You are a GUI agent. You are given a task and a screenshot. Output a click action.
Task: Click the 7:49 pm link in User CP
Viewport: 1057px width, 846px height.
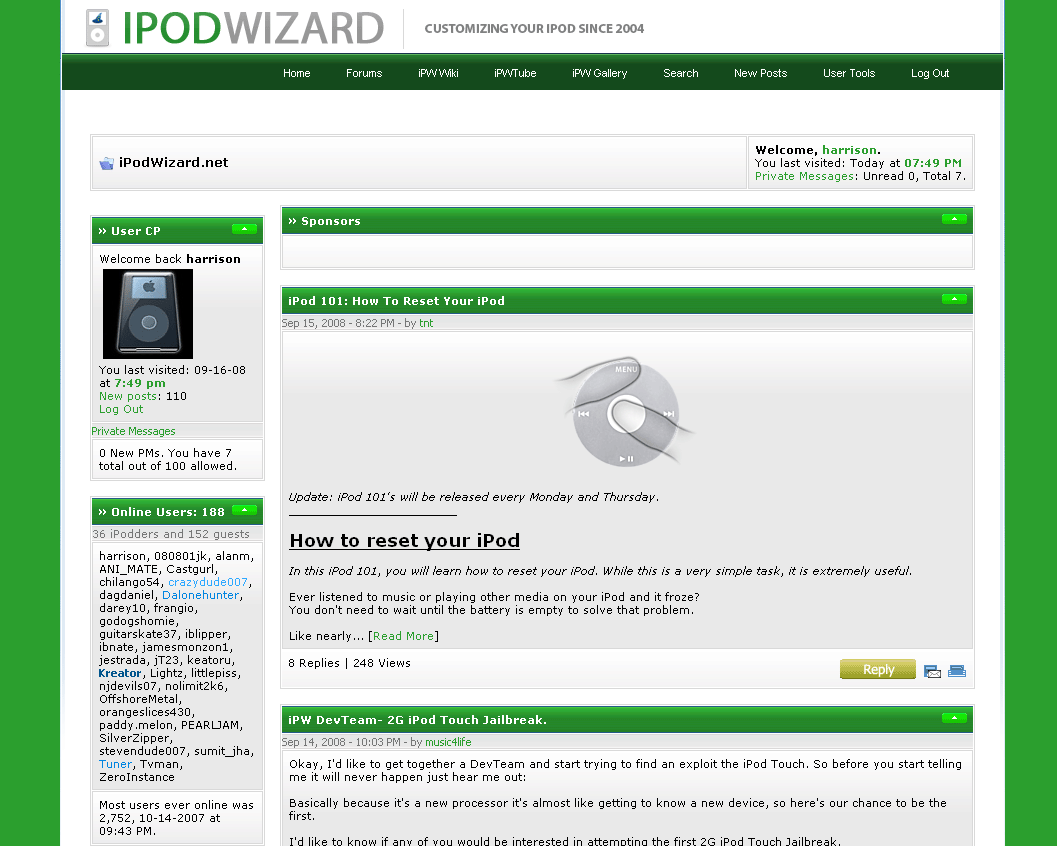(140, 383)
